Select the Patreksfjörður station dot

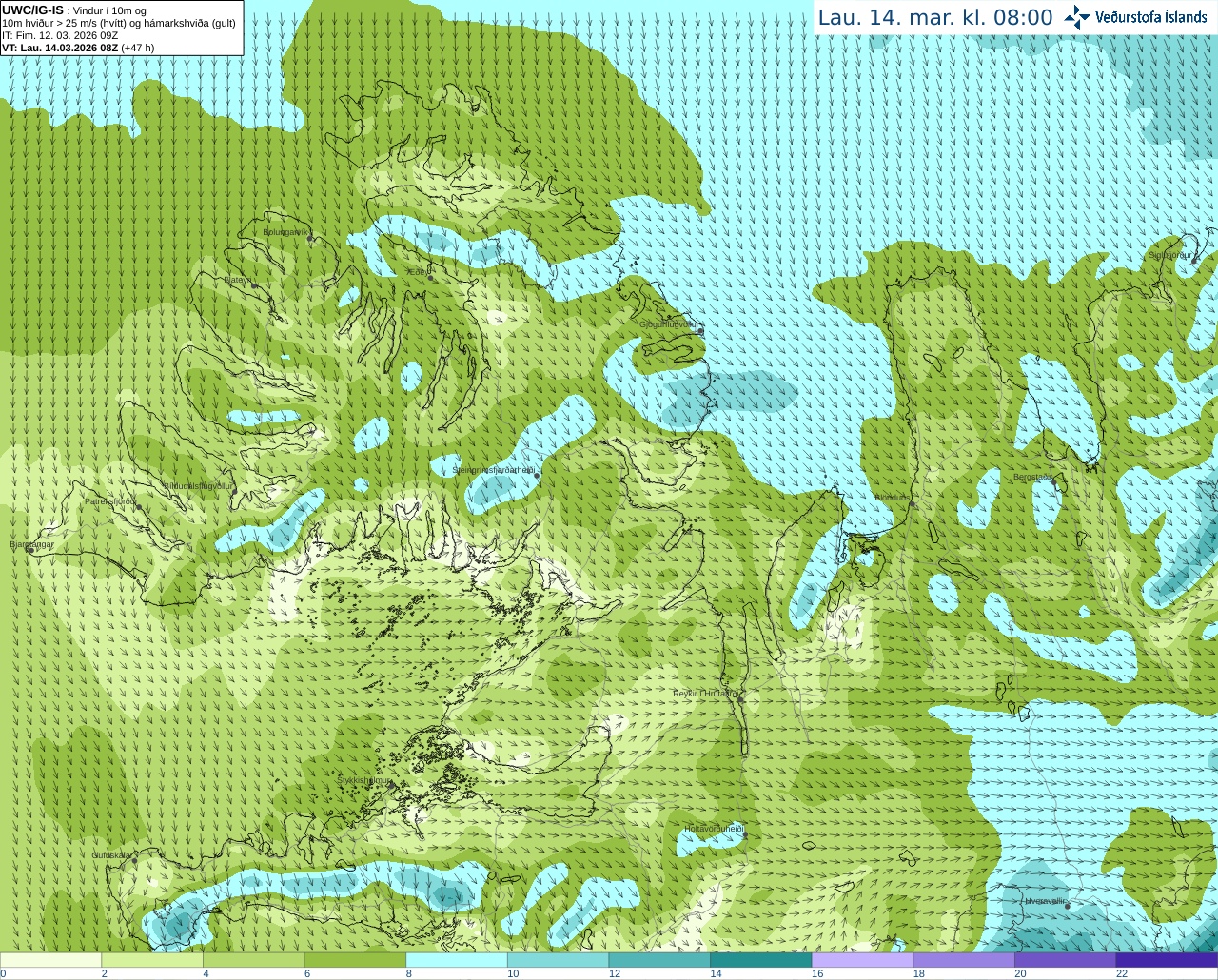click(x=139, y=506)
